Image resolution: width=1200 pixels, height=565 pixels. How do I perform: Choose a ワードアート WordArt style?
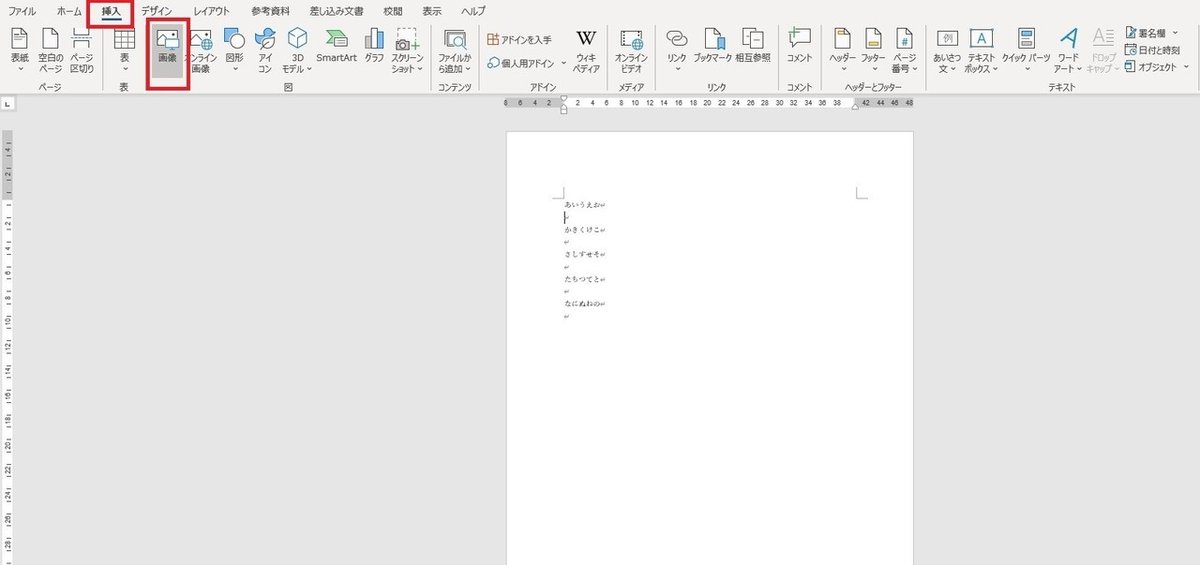[x=1069, y=50]
